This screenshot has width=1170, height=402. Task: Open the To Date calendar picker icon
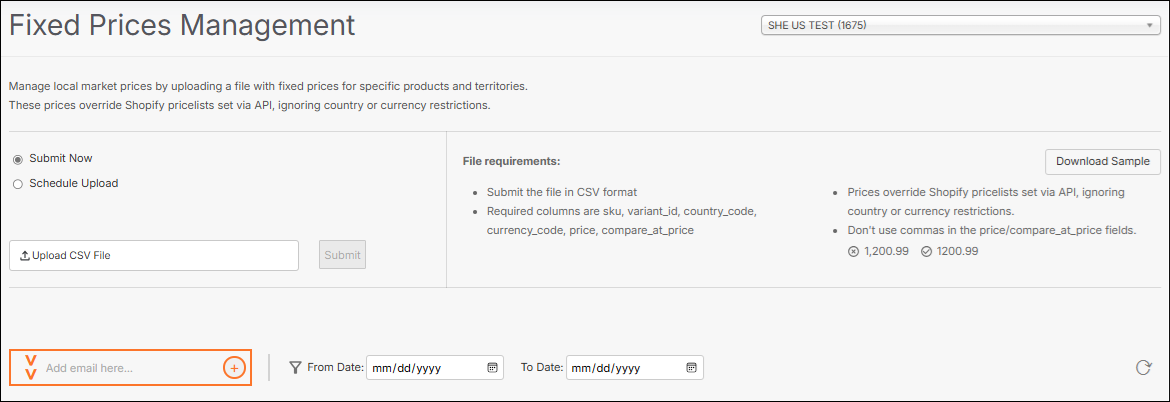[x=692, y=368]
